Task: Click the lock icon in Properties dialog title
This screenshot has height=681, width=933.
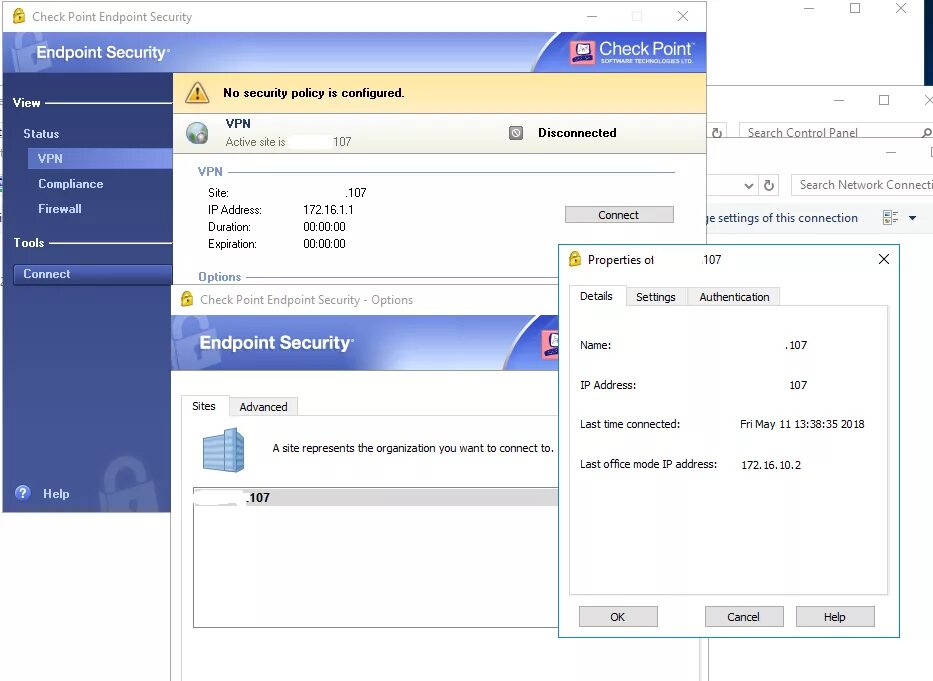Action: coord(575,259)
